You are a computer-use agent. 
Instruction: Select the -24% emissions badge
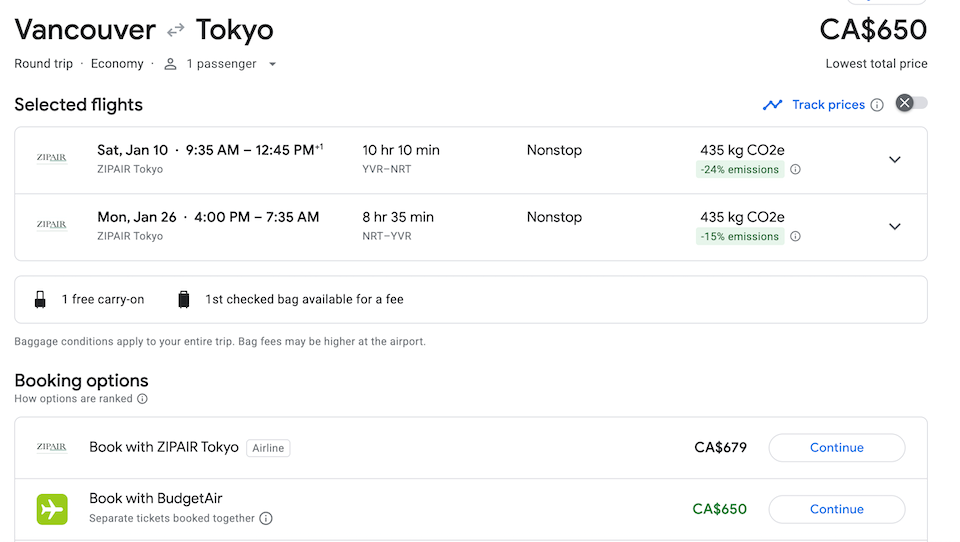pos(740,170)
